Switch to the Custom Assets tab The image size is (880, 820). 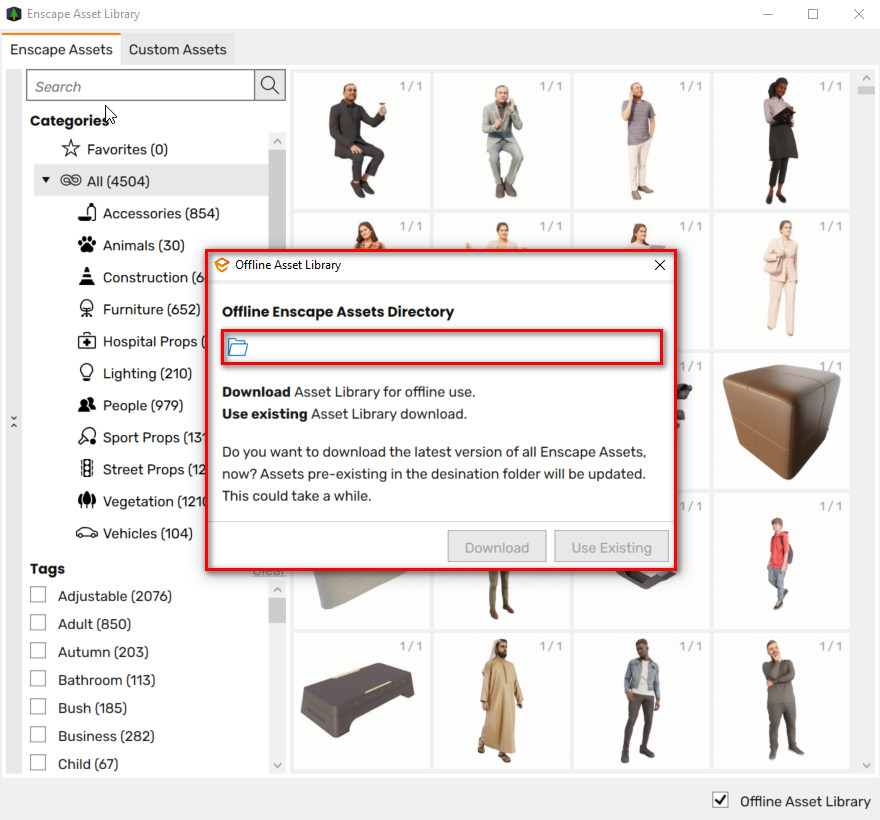[x=177, y=49]
